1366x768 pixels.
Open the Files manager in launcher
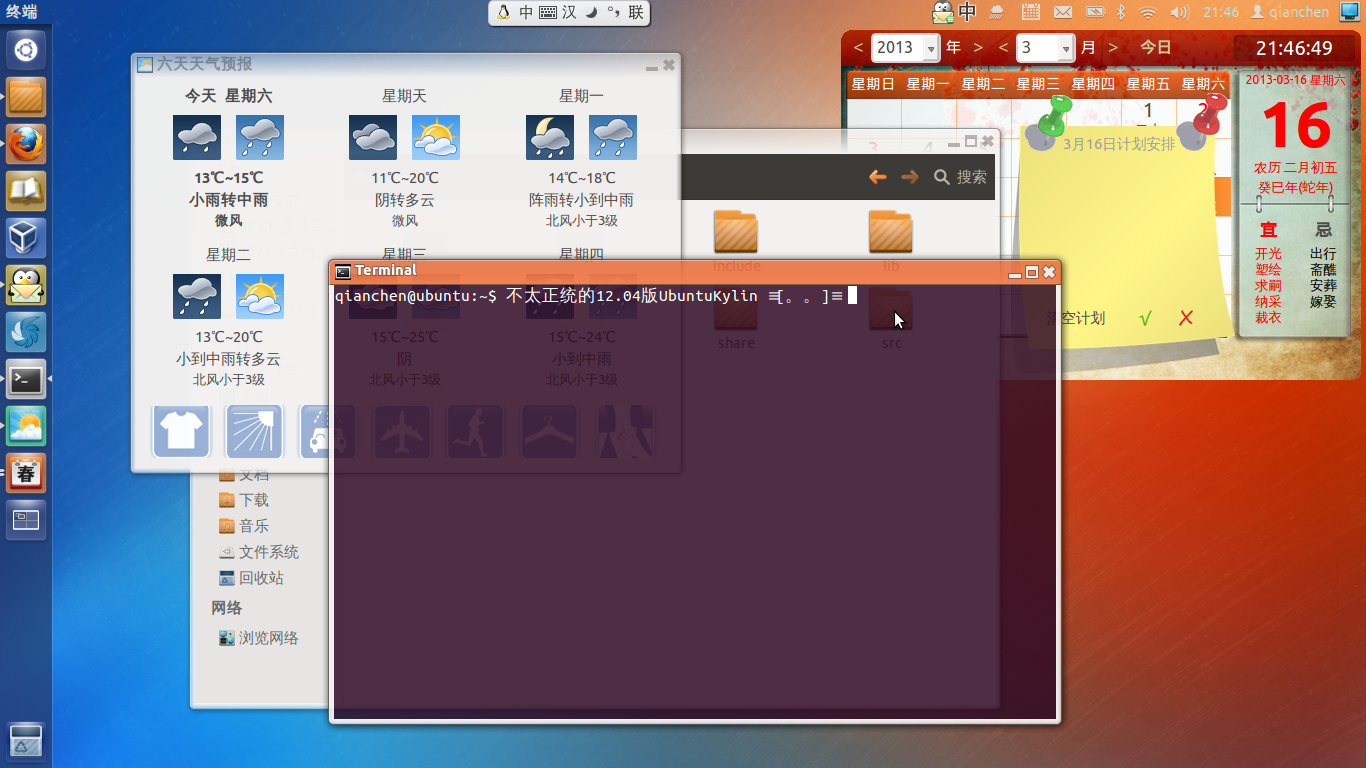26,97
